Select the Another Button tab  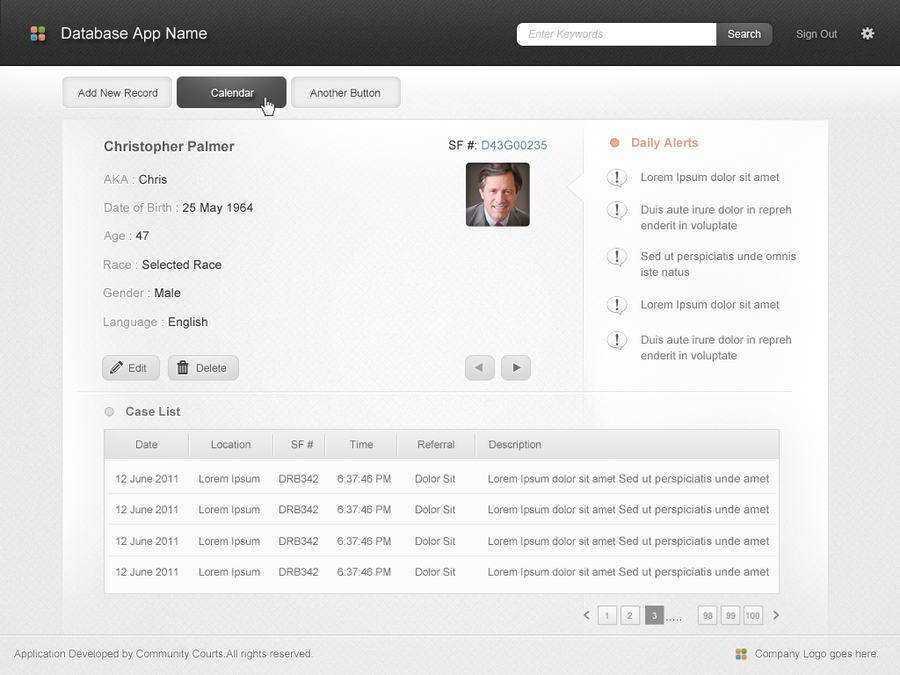pyautogui.click(x=345, y=92)
